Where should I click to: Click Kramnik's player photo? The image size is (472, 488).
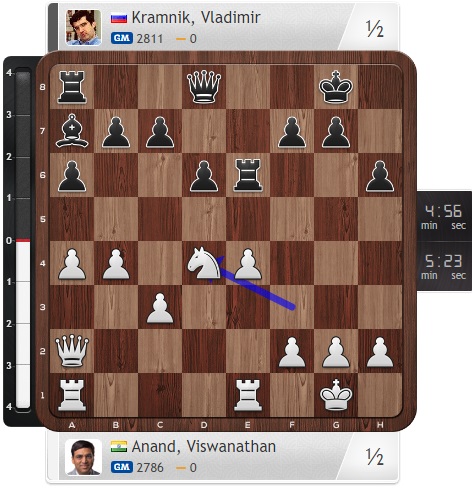click(83, 27)
